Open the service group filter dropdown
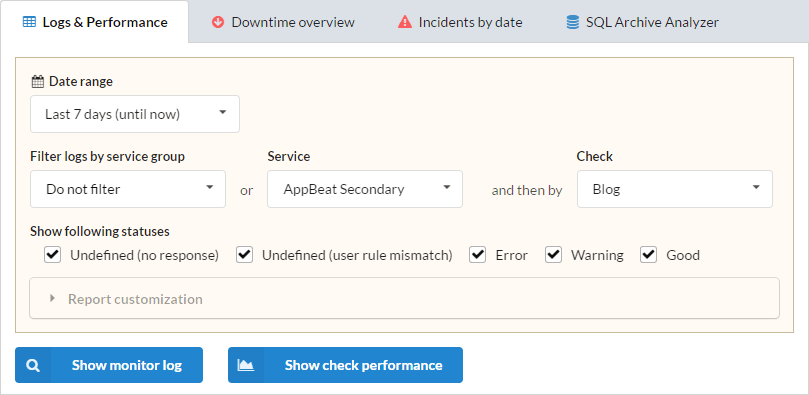The image size is (809, 395). [128, 189]
